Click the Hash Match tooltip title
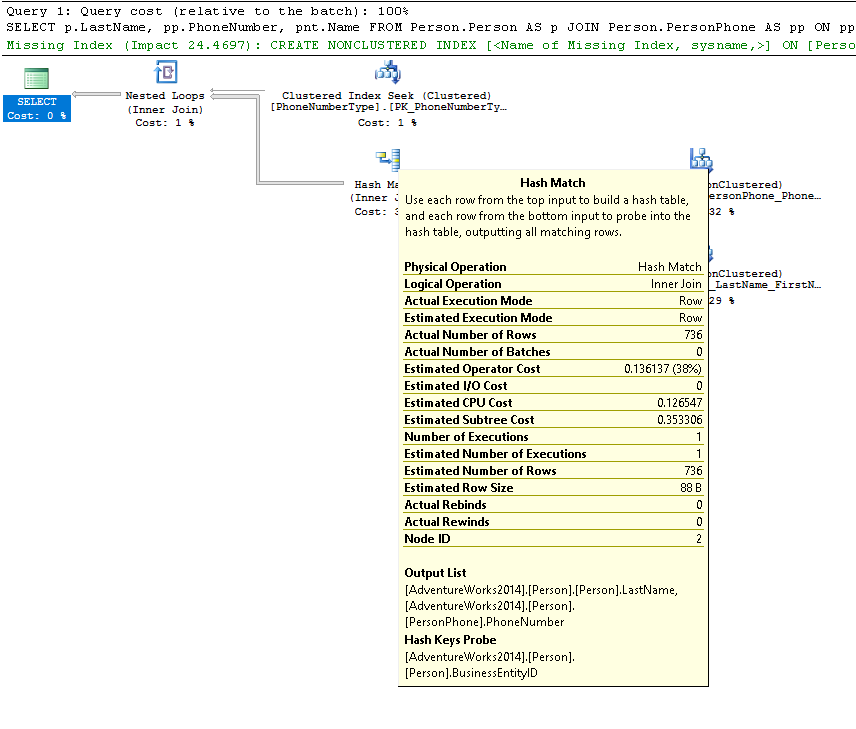 coord(553,183)
